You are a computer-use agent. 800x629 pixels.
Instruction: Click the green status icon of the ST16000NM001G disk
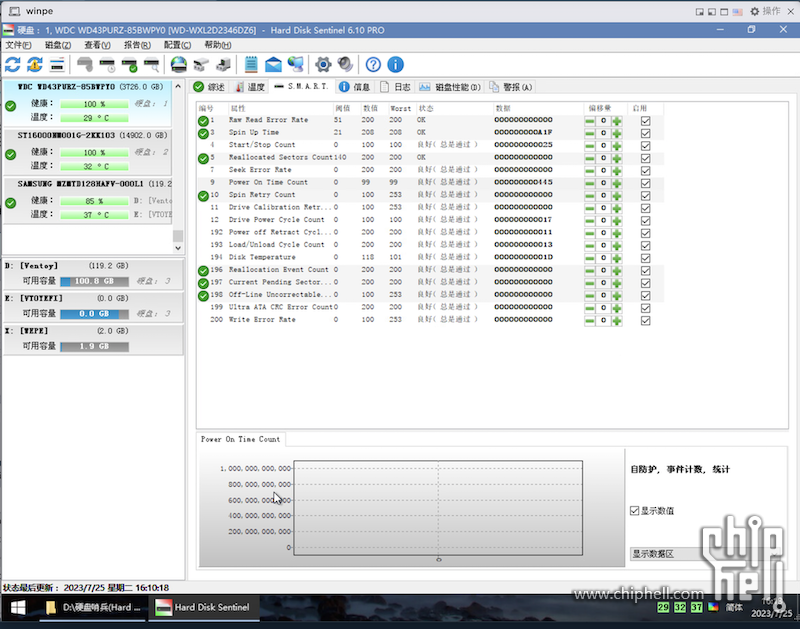click(10, 155)
